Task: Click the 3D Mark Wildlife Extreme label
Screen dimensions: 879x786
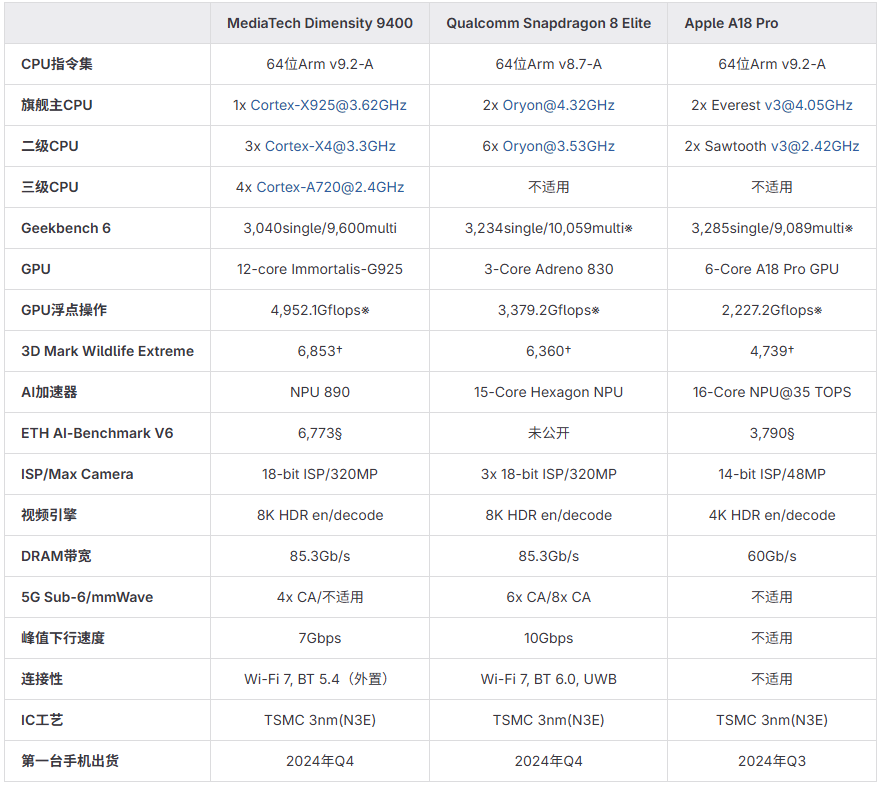Action: click(108, 351)
